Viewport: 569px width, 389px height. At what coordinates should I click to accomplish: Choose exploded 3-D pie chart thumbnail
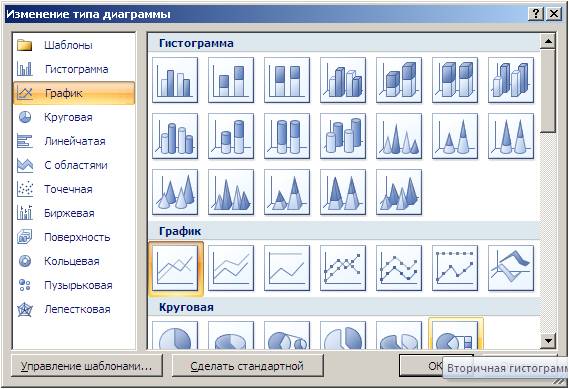click(399, 335)
